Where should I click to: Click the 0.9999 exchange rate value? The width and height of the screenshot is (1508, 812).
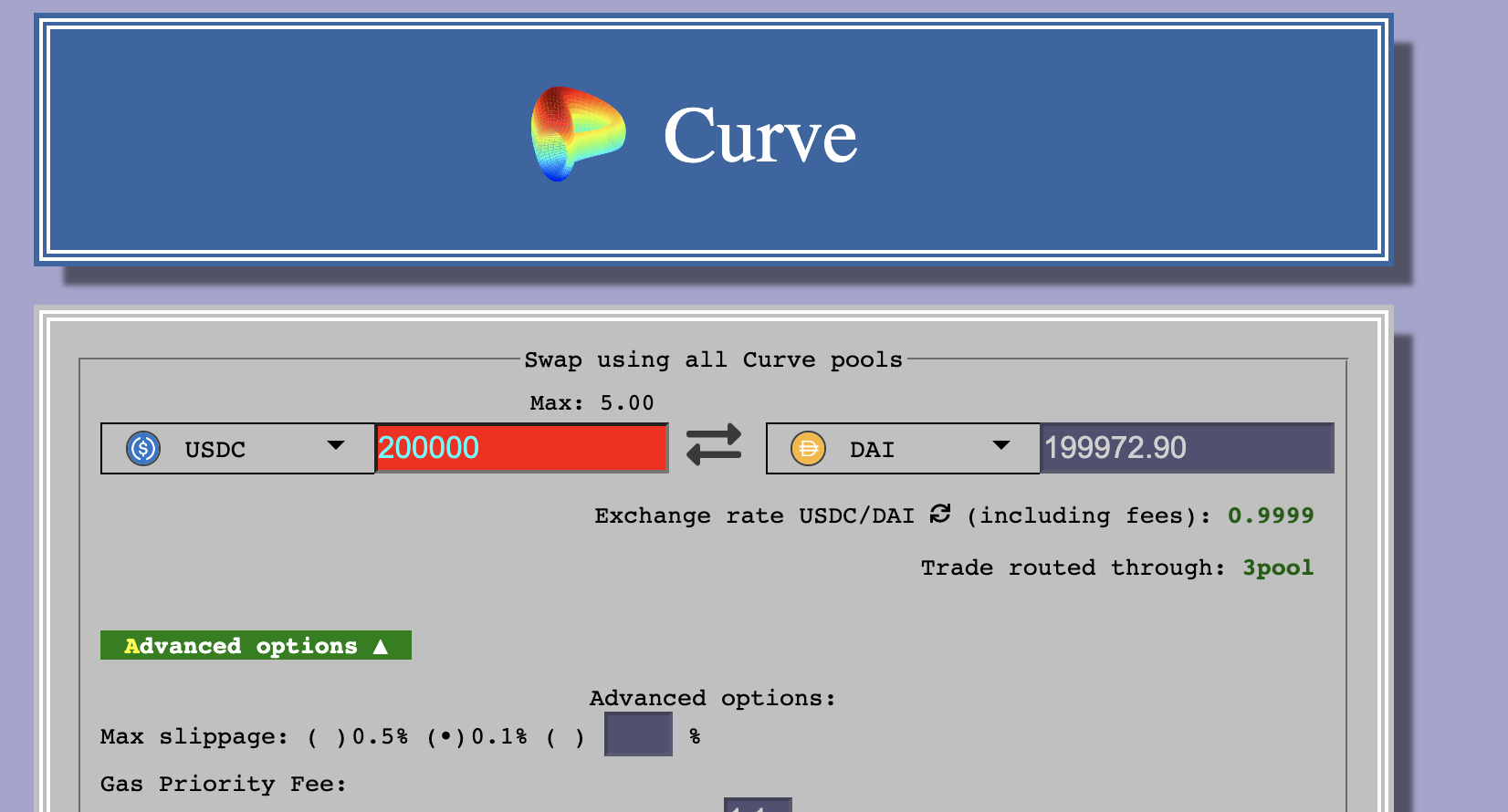click(1271, 515)
